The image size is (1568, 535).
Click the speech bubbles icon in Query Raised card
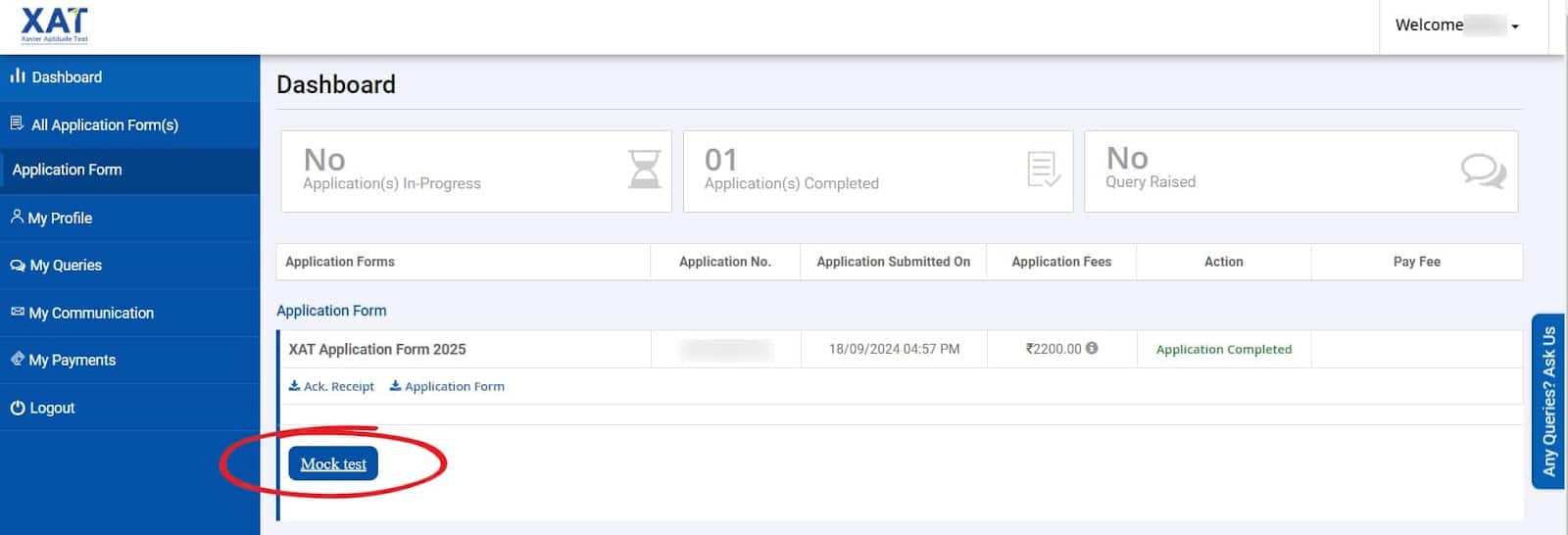pyautogui.click(x=1483, y=170)
